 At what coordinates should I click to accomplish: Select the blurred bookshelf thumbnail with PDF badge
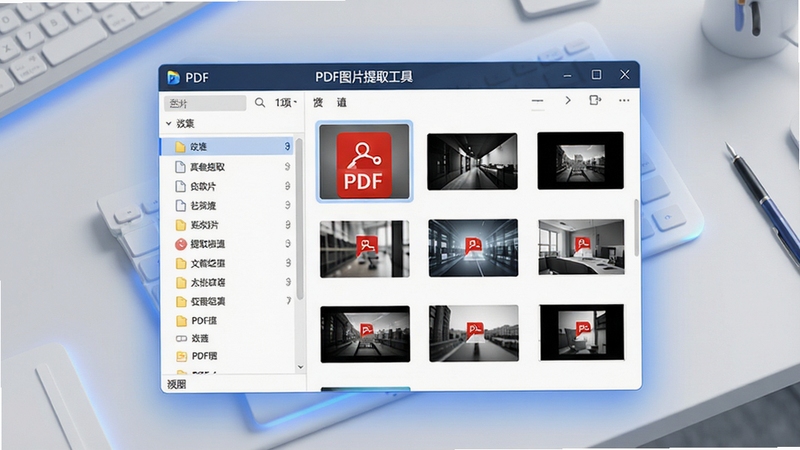(x=365, y=249)
